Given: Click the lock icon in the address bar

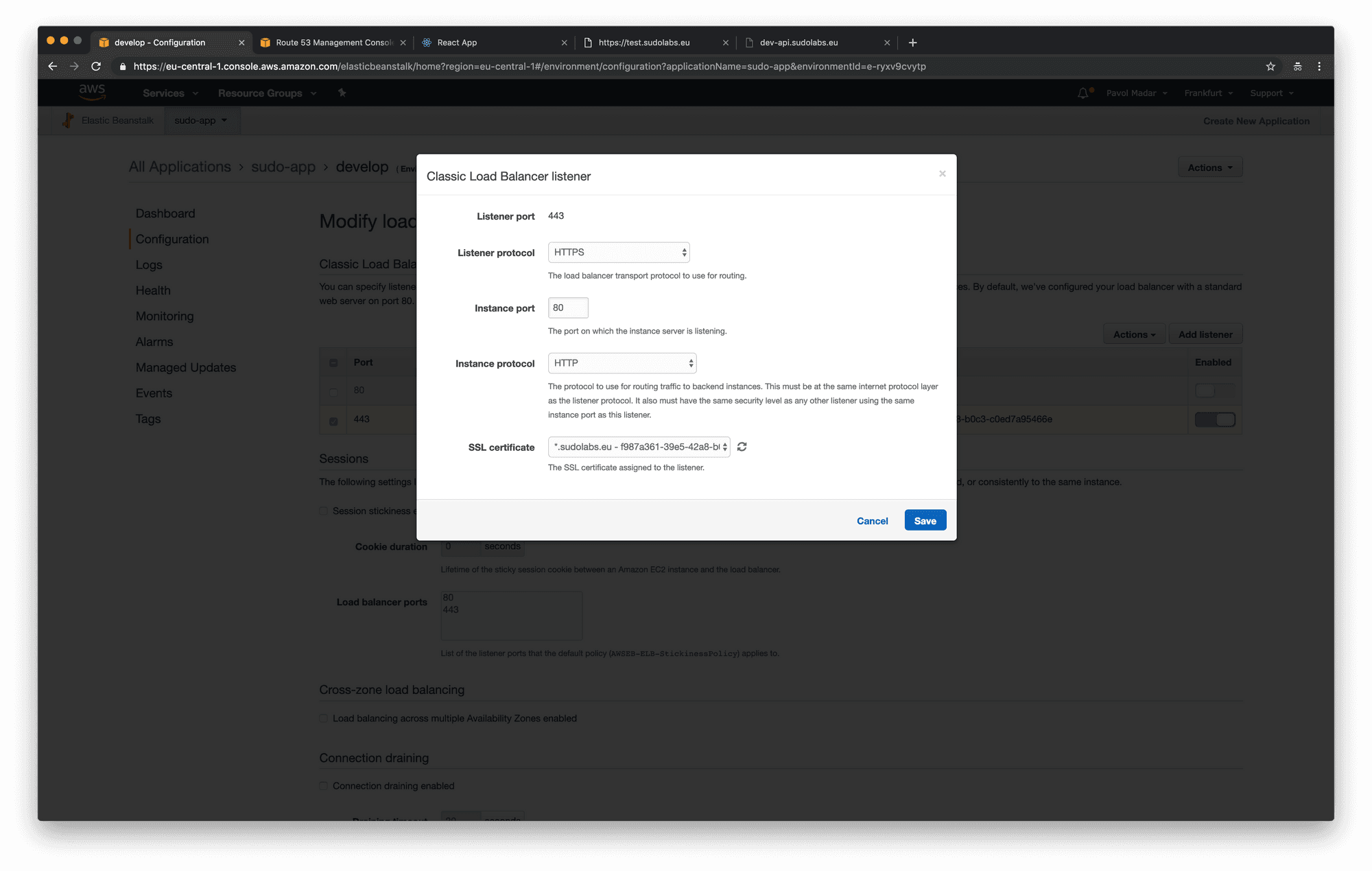Looking at the screenshot, I should tap(123, 67).
